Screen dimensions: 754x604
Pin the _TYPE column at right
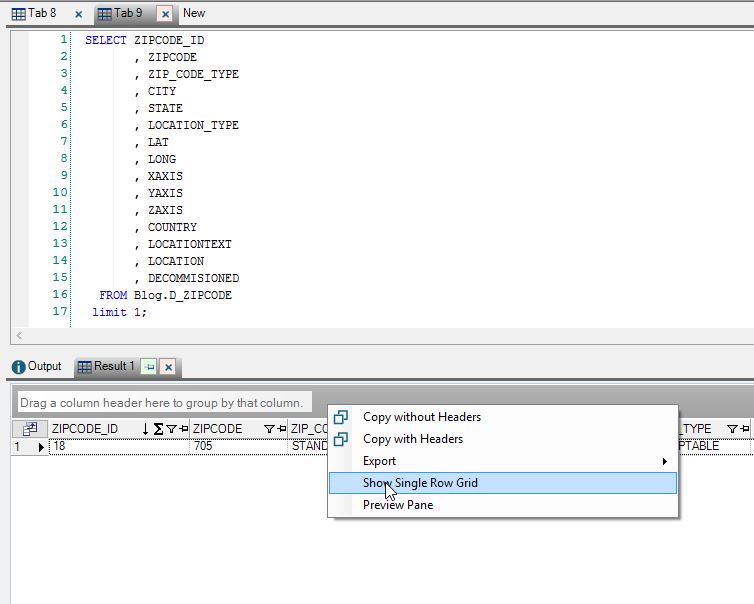[744, 428]
